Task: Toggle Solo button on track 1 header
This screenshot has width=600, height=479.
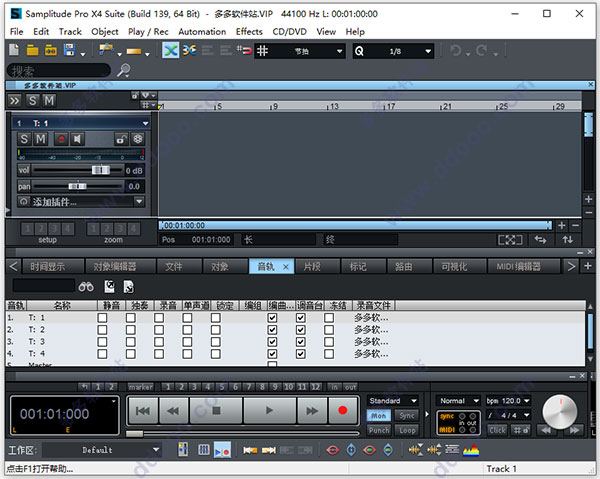Action: [x=24, y=139]
